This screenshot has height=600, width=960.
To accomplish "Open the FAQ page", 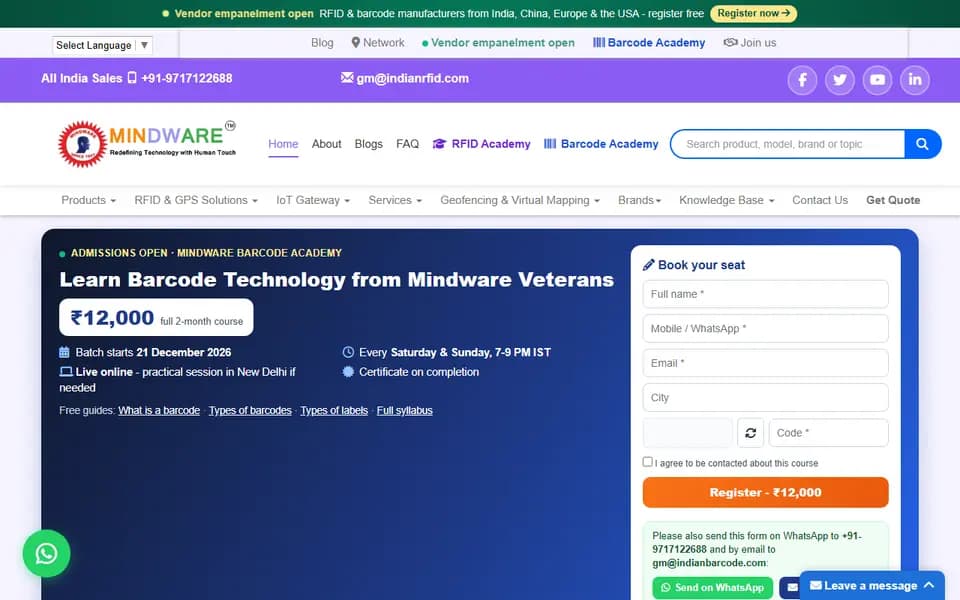I will coord(407,144).
